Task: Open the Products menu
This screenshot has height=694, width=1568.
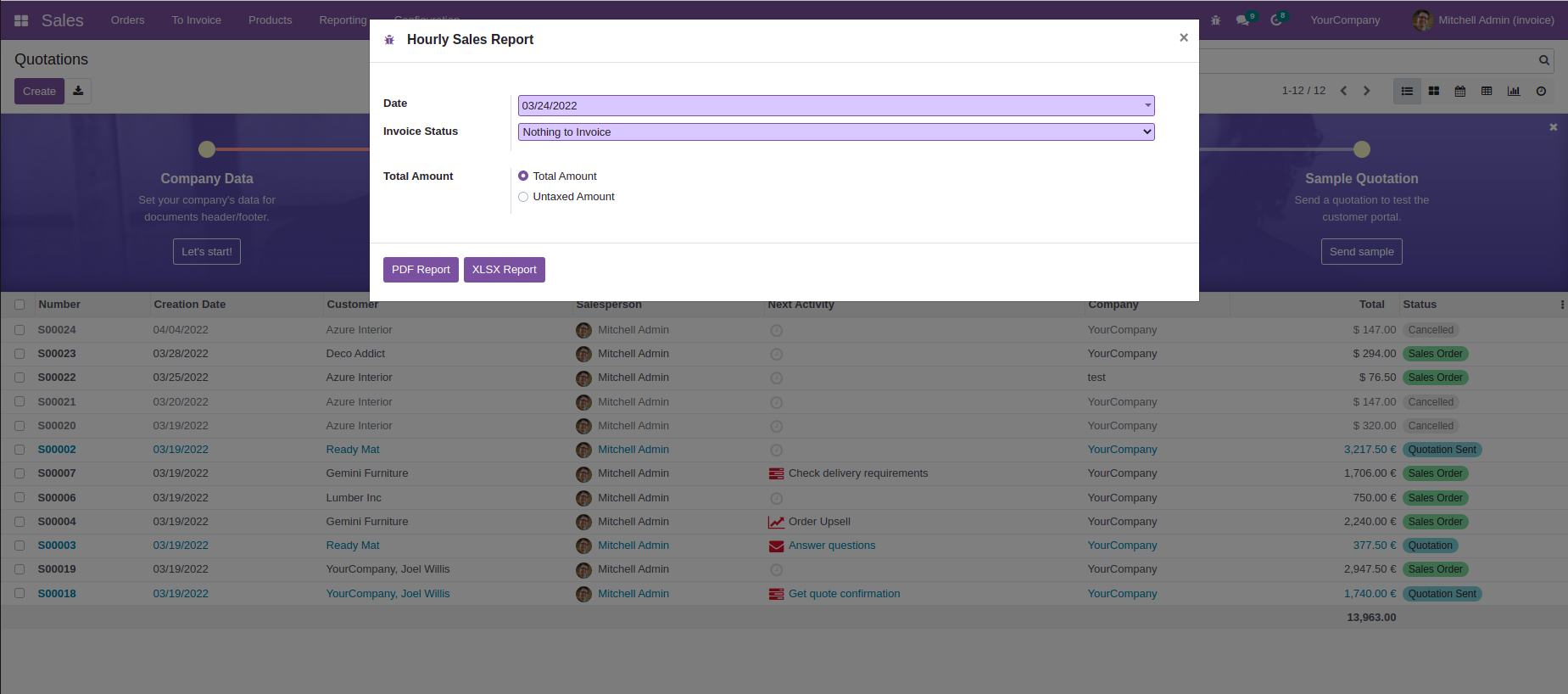Action: (x=271, y=20)
